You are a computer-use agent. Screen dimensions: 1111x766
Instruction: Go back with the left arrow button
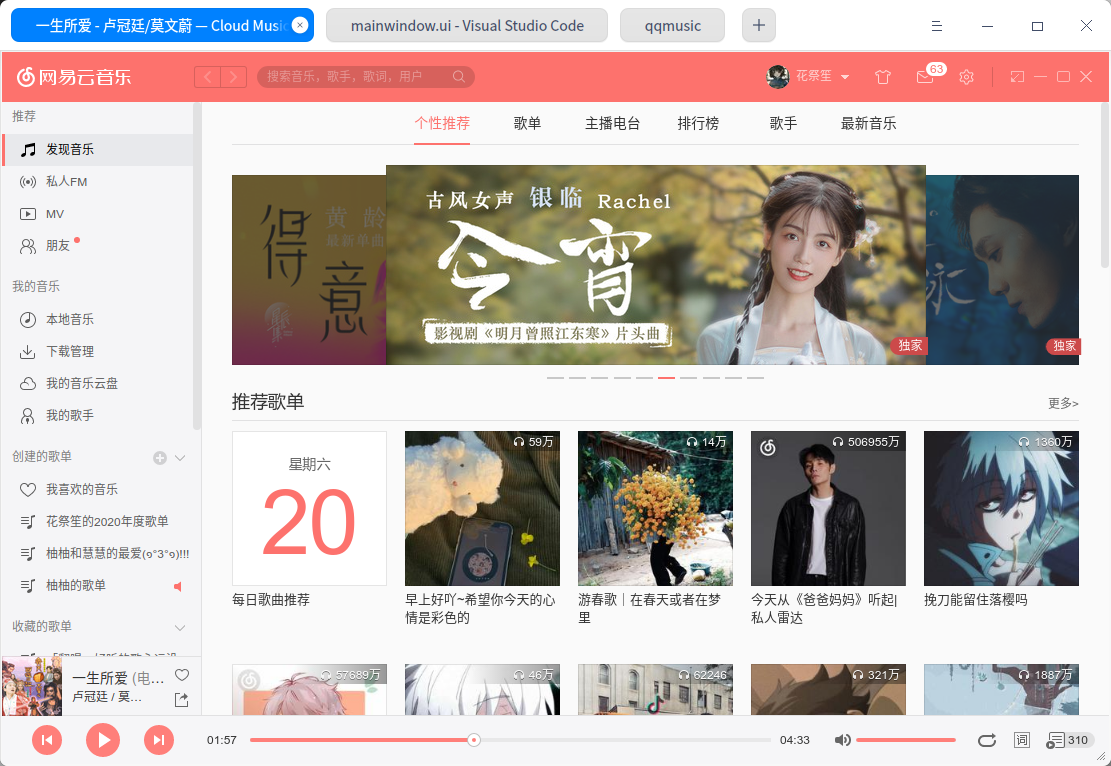tap(208, 77)
